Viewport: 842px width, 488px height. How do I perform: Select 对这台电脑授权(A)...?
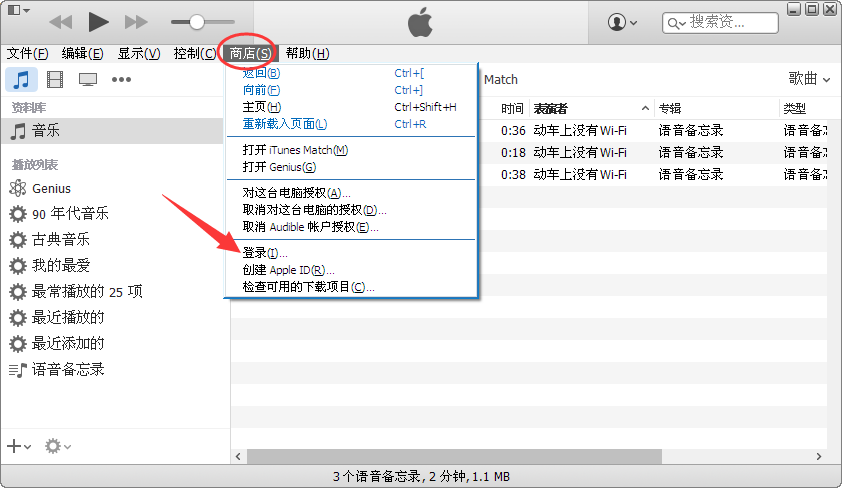pyautogui.click(x=352, y=193)
